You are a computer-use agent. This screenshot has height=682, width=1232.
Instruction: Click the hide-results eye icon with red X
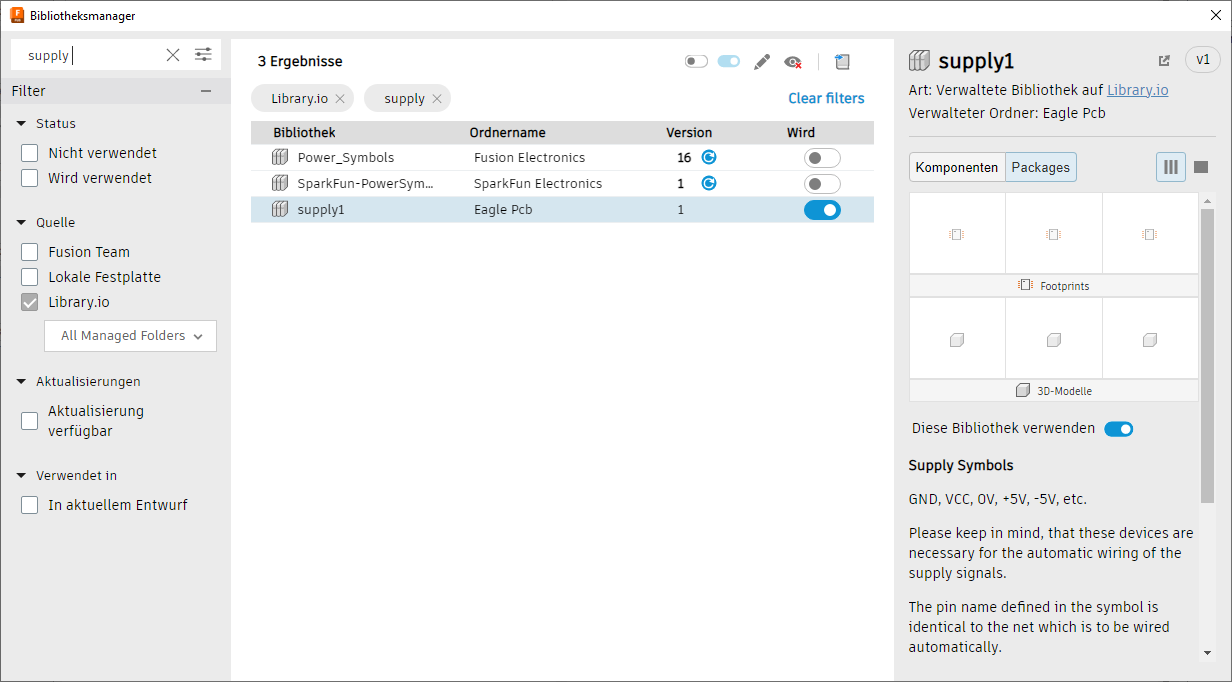(x=793, y=62)
